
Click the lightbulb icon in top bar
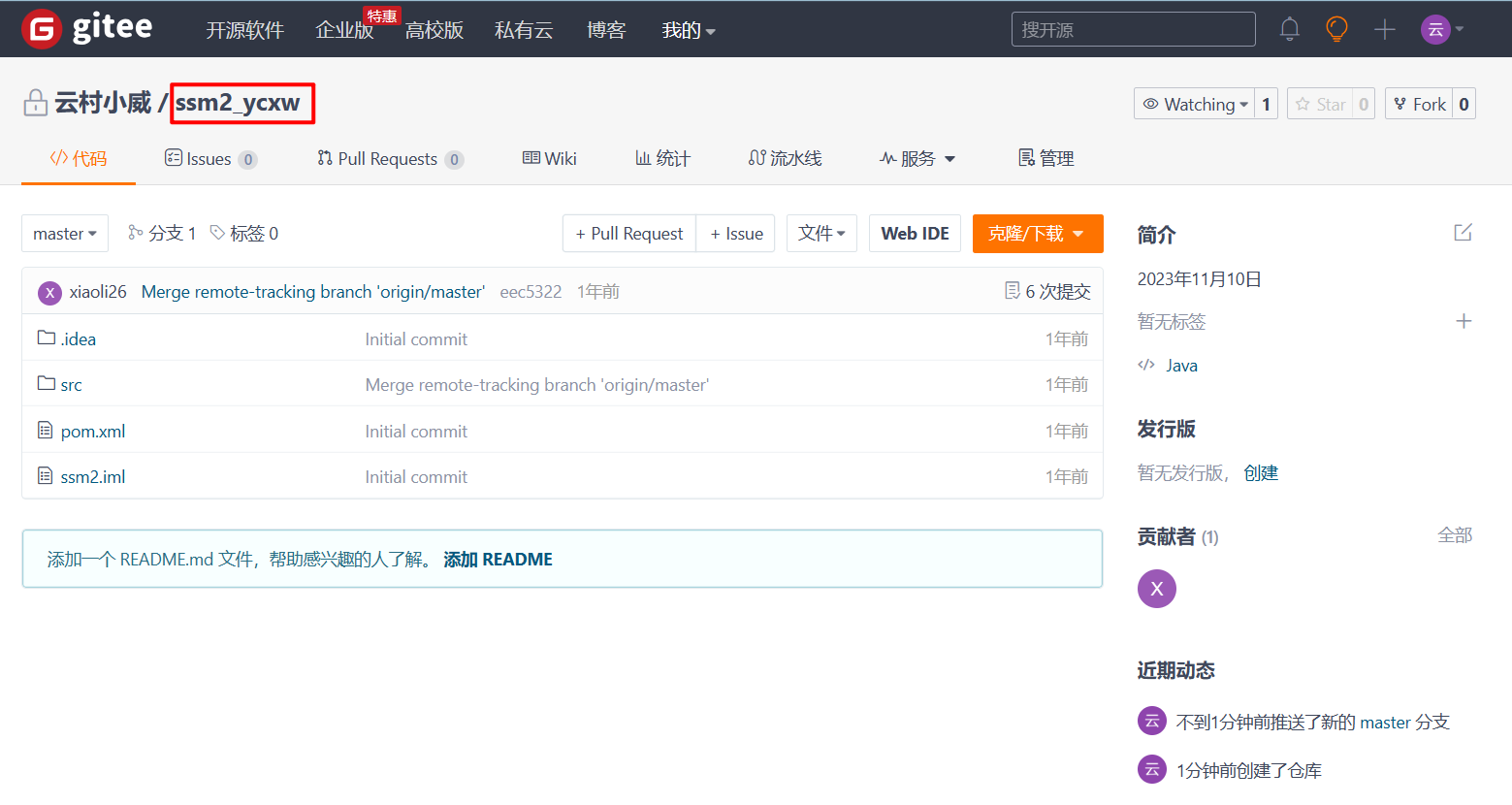pos(1336,29)
